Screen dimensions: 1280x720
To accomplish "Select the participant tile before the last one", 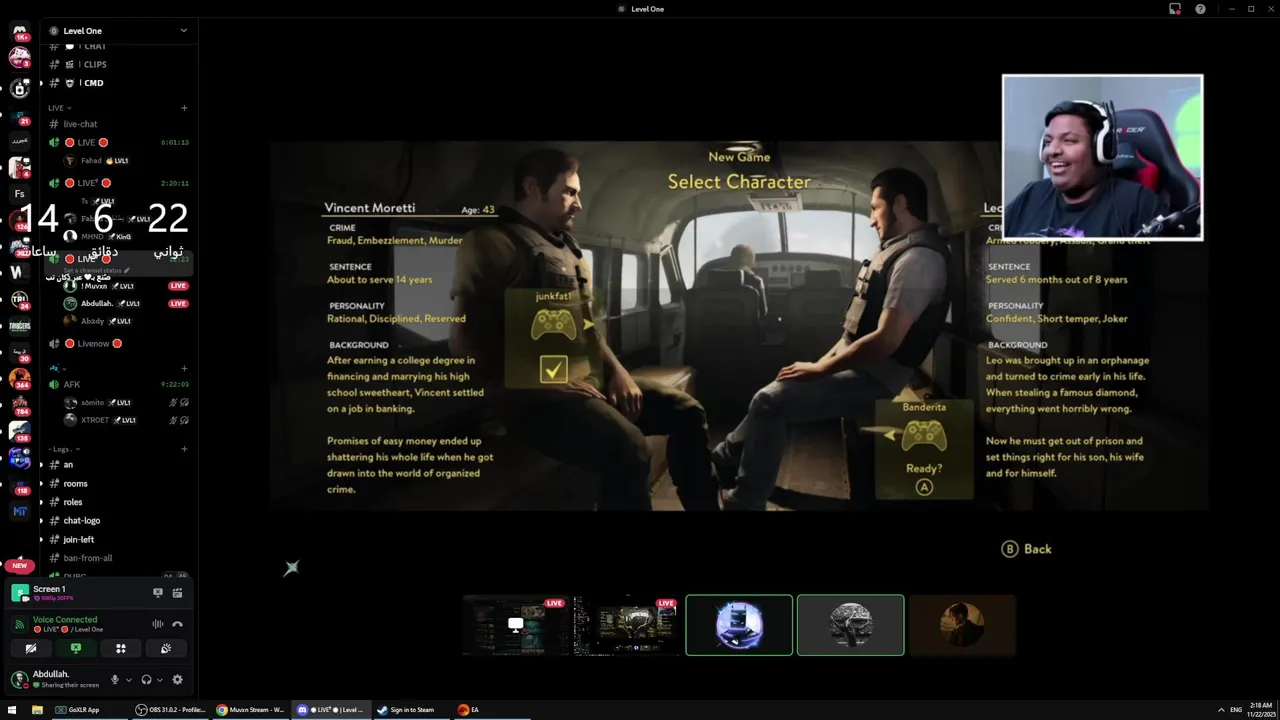I will click(x=851, y=625).
